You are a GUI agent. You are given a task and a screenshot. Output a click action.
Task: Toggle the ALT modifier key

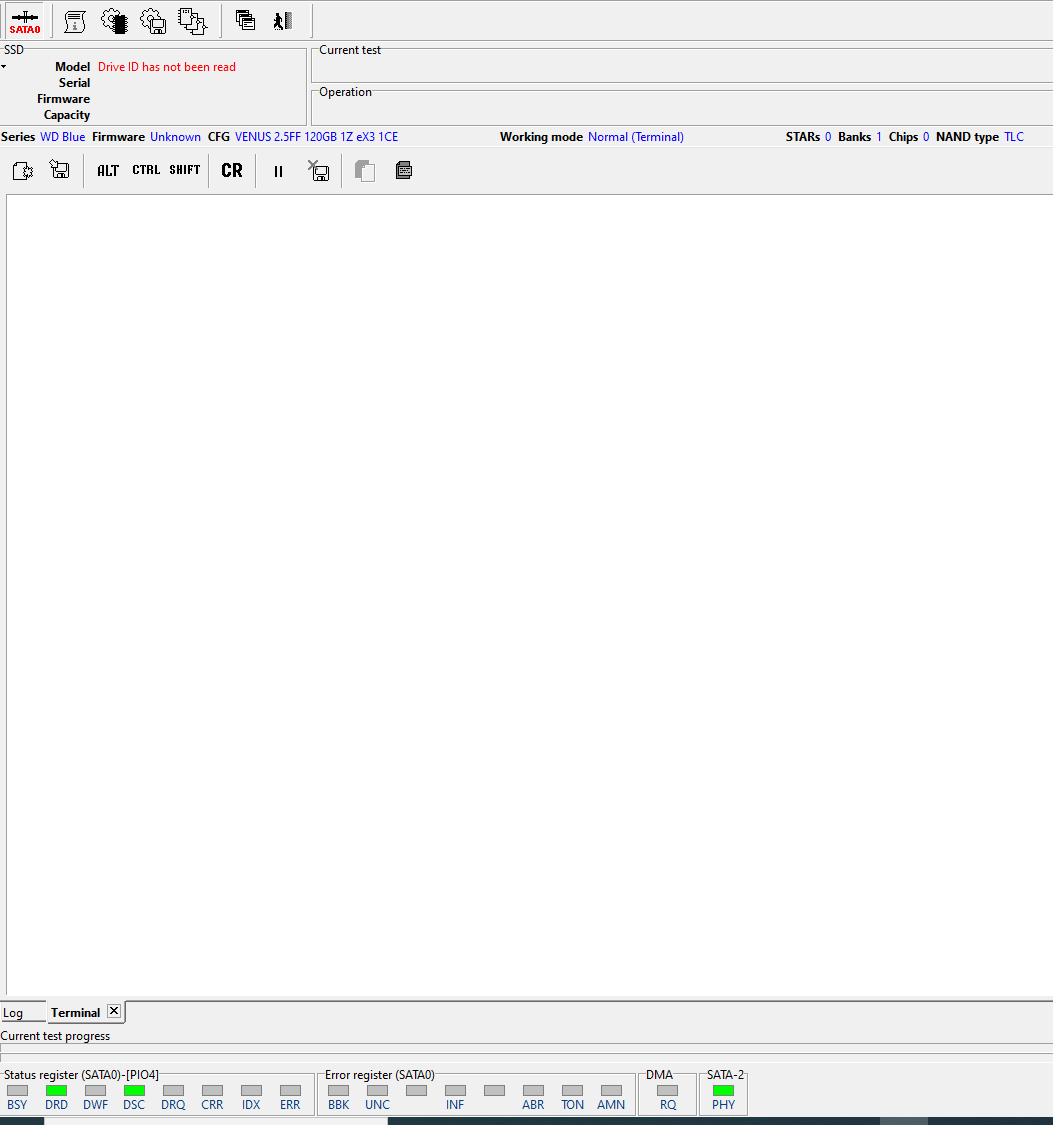point(108,171)
